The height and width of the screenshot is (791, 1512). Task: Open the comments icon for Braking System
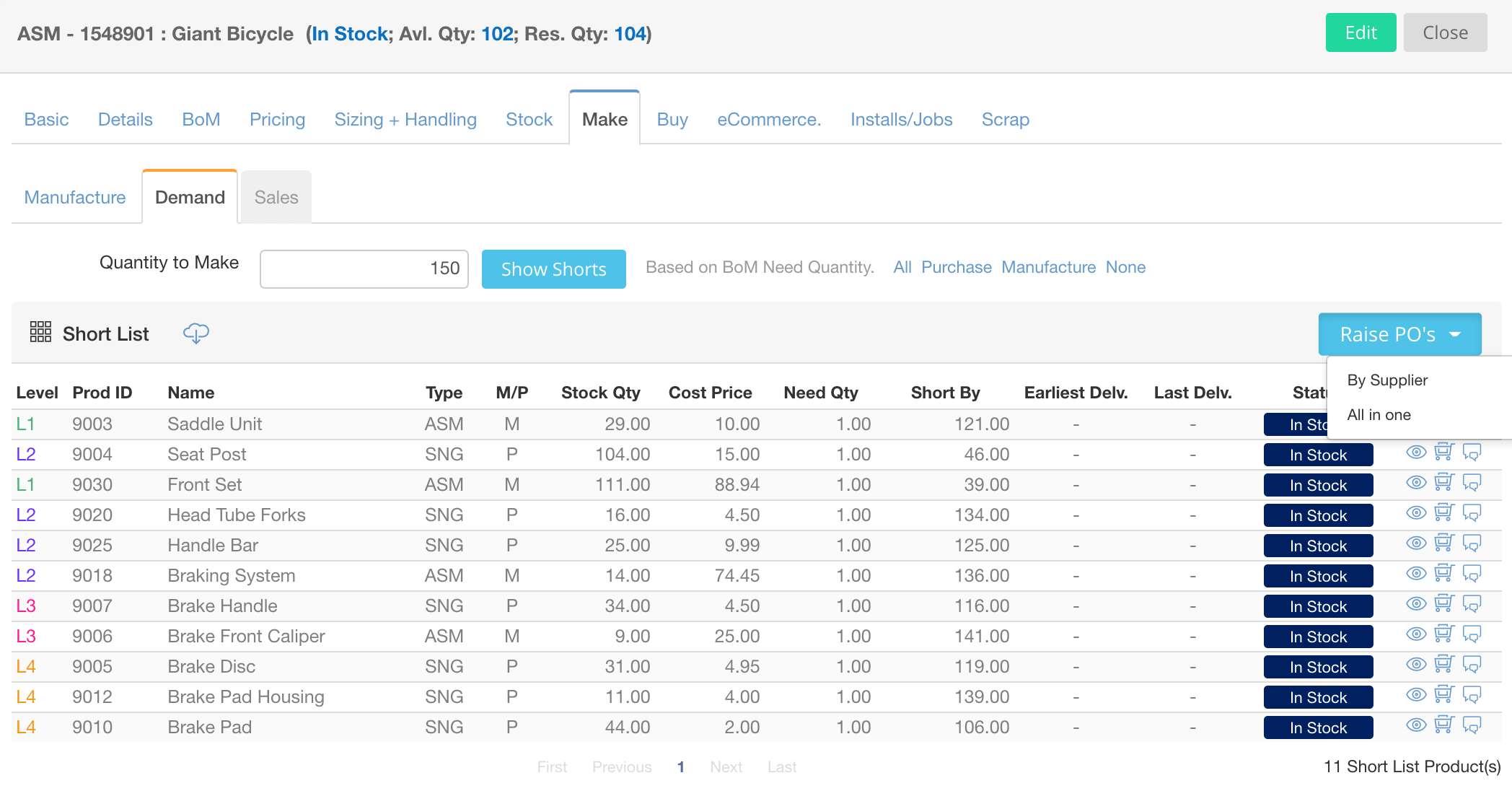click(x=1472, y=574)
